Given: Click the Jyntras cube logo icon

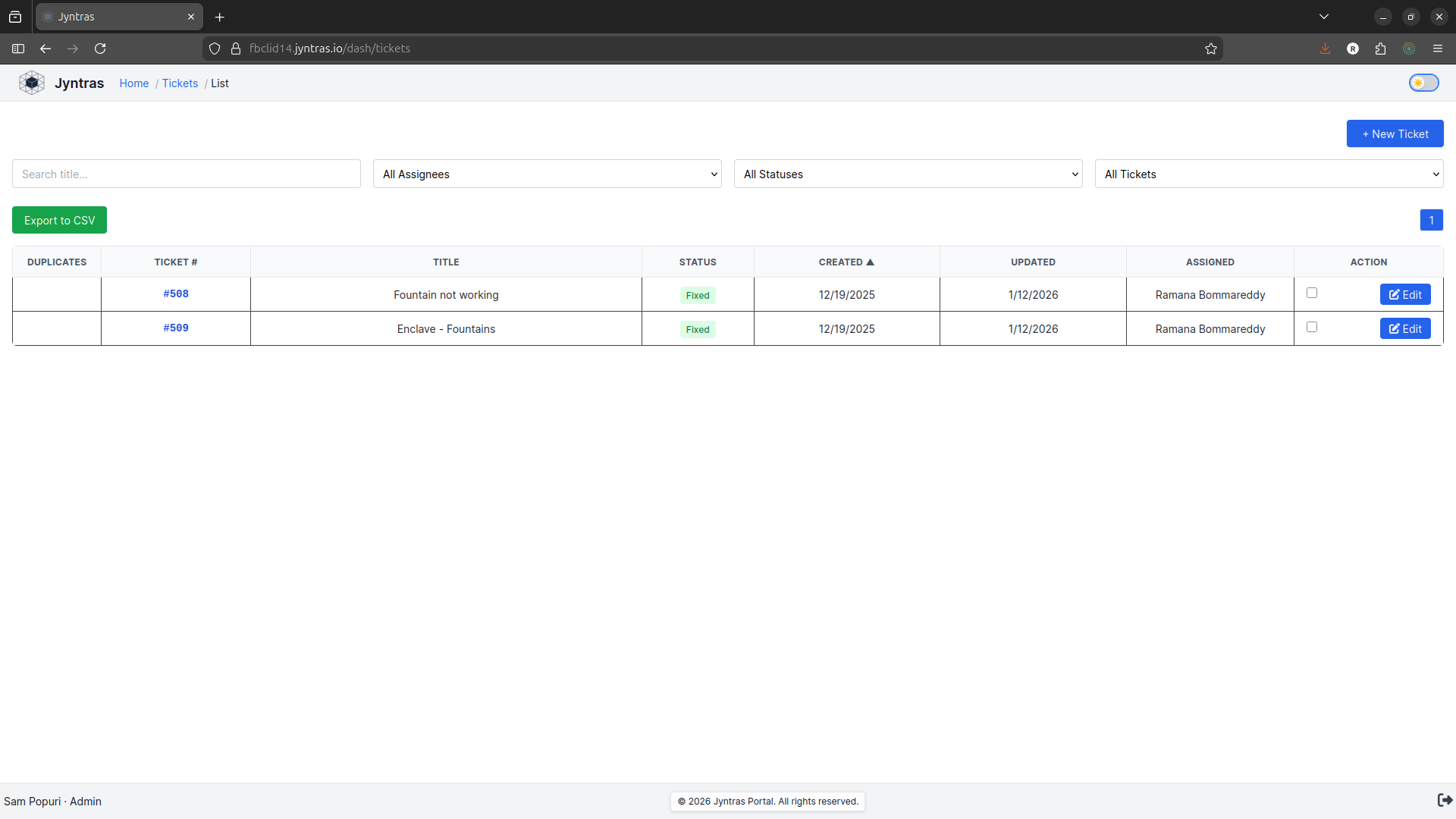Looking at the screenshot, I should point(31,83).
